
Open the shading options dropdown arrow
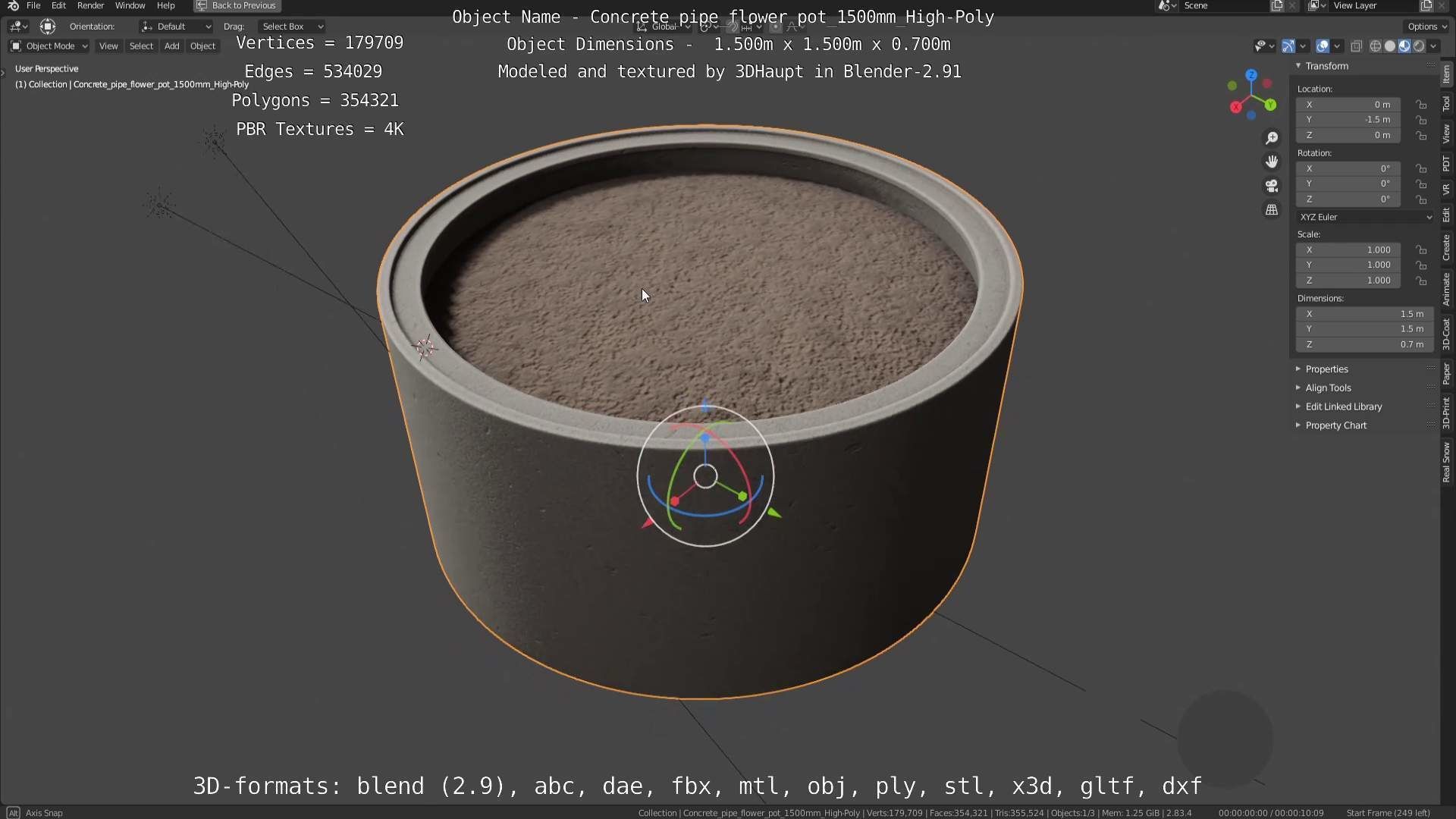point(1433,46)
